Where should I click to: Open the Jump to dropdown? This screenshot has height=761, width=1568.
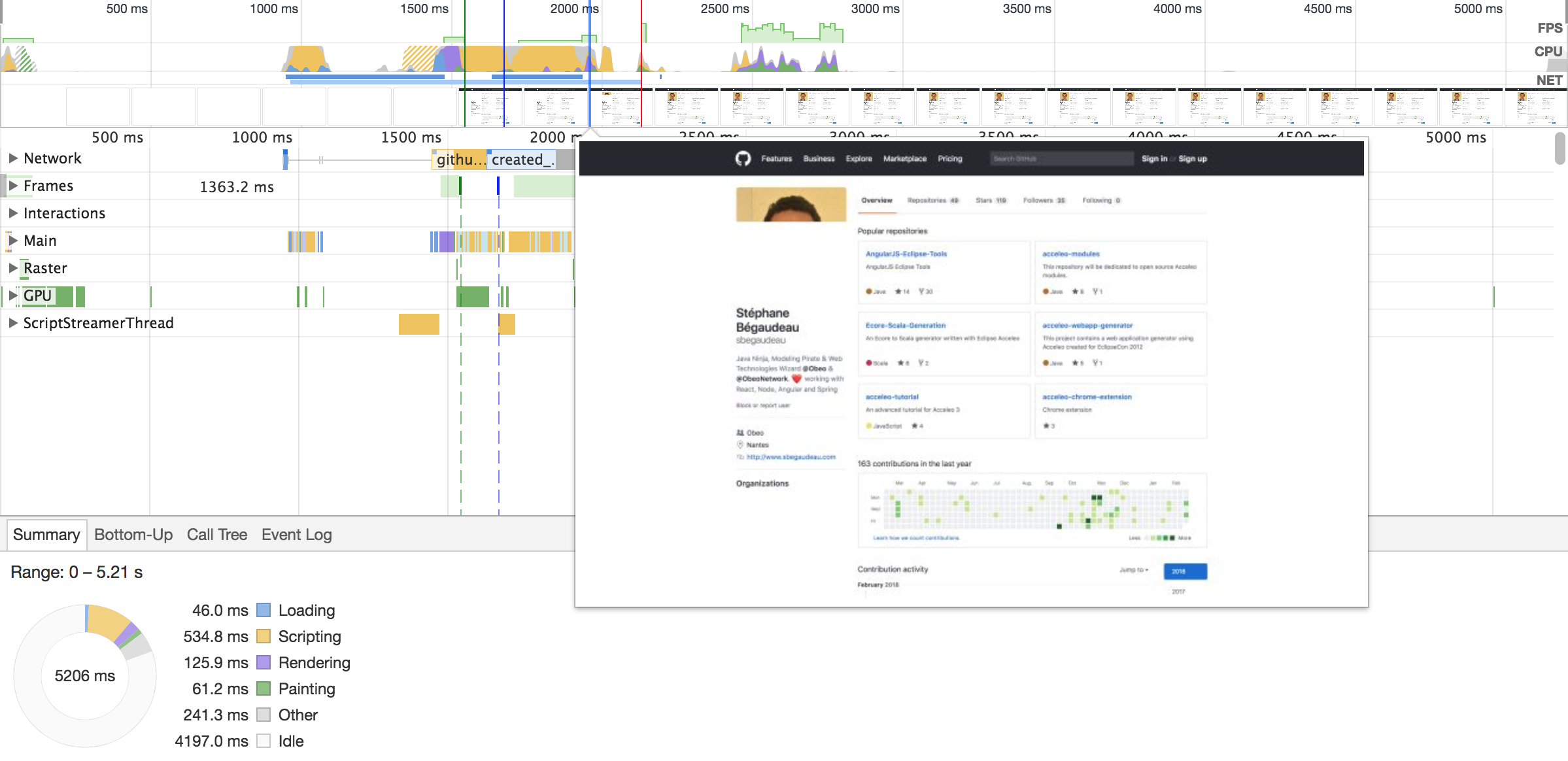click(1134, 570)
